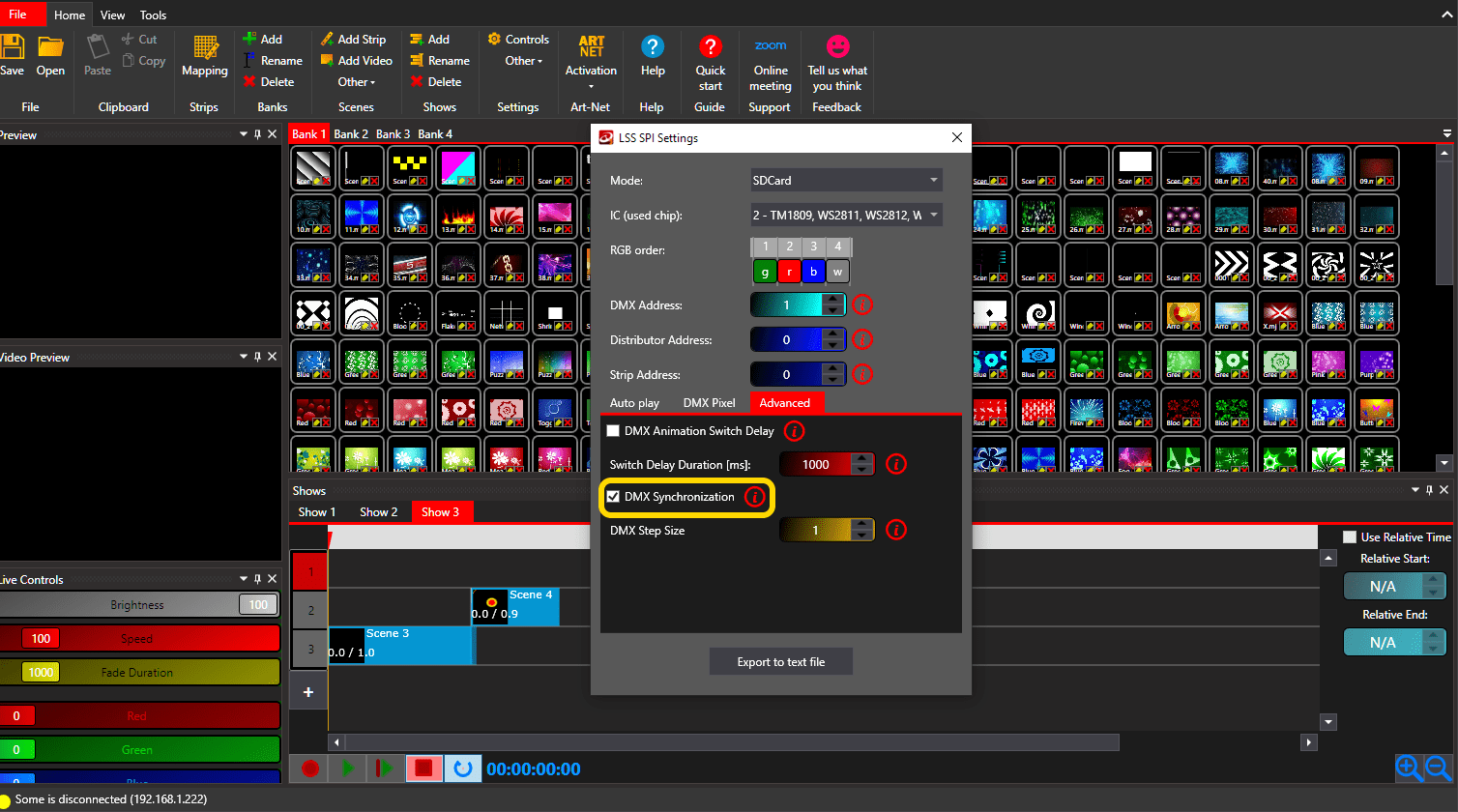Image resolution: width=1458 pixels, height=812 pixels.
Task: Toggle white channel in RGB order
Action: click(x=837, y=272)
